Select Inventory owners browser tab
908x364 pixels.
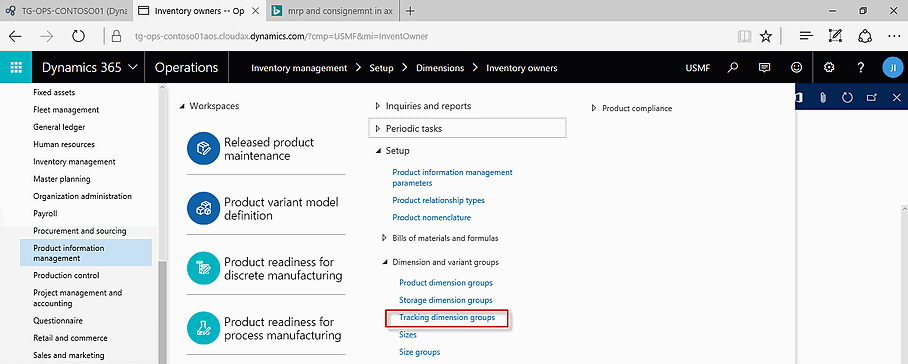point(200,11)
